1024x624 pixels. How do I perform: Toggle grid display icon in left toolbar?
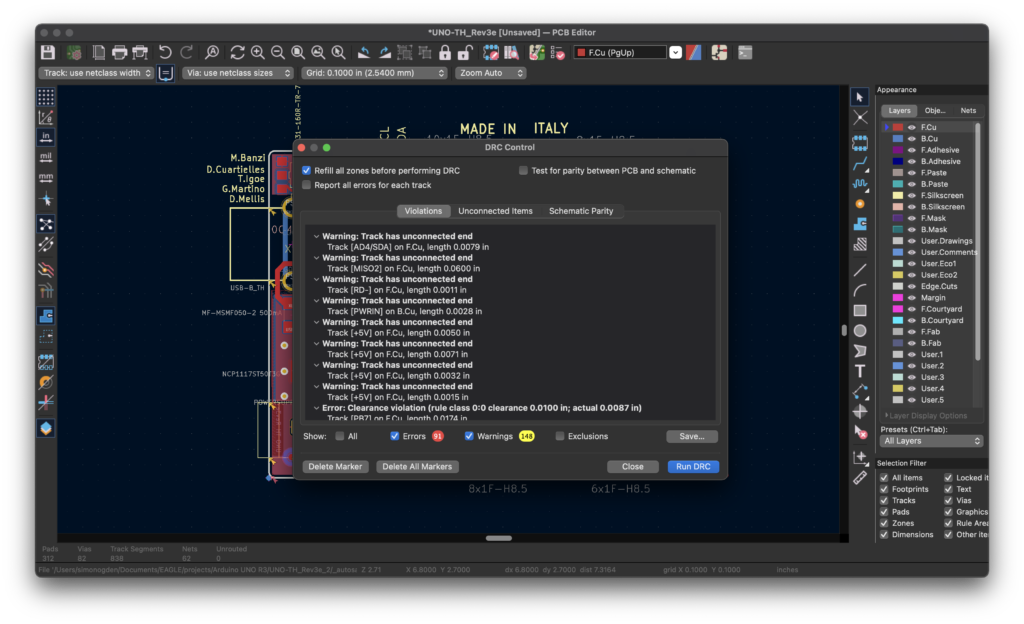click(x=46, y=97)
